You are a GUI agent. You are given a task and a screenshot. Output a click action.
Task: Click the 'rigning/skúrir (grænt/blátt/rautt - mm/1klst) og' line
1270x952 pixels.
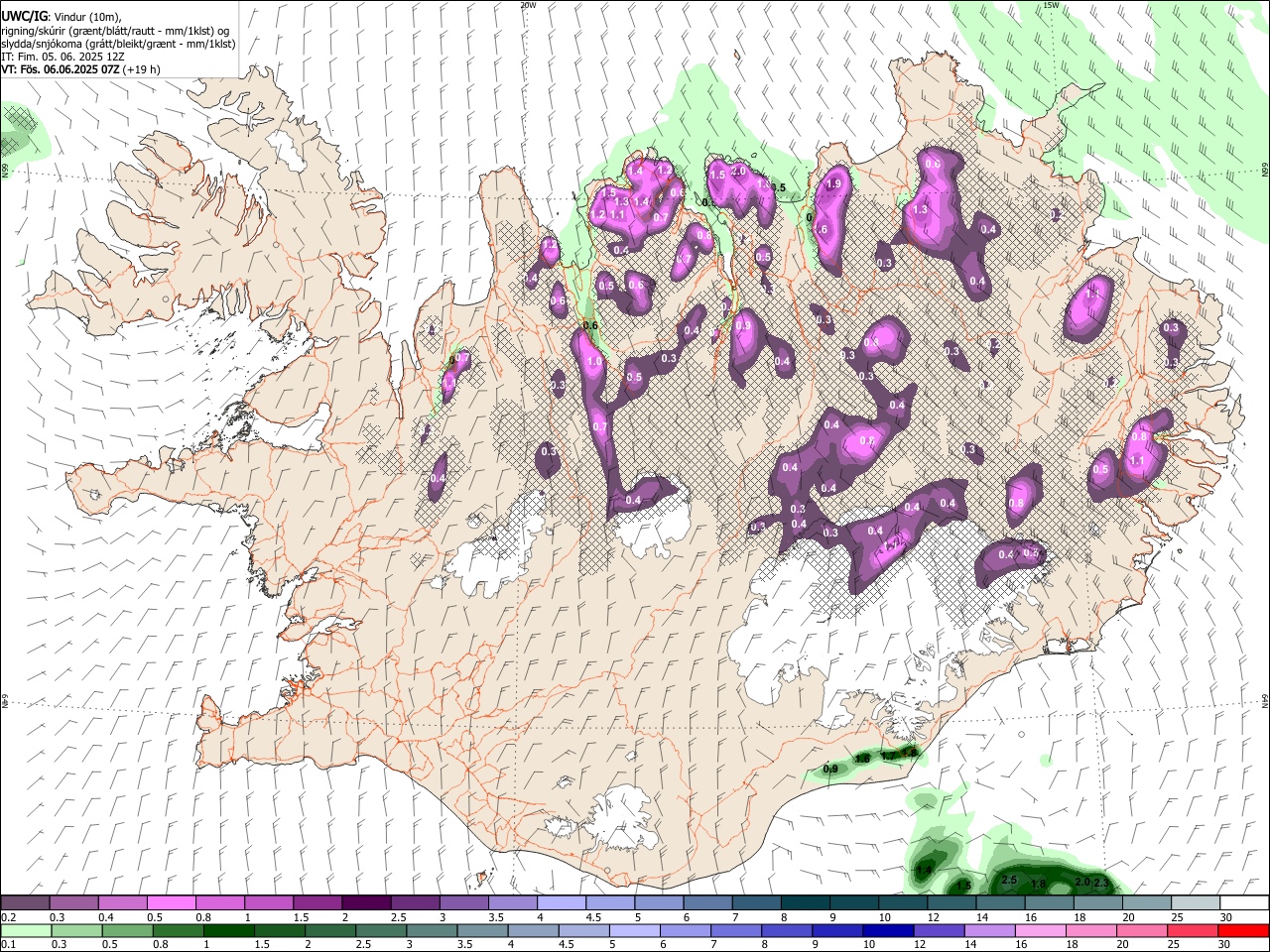coord(115,30)
